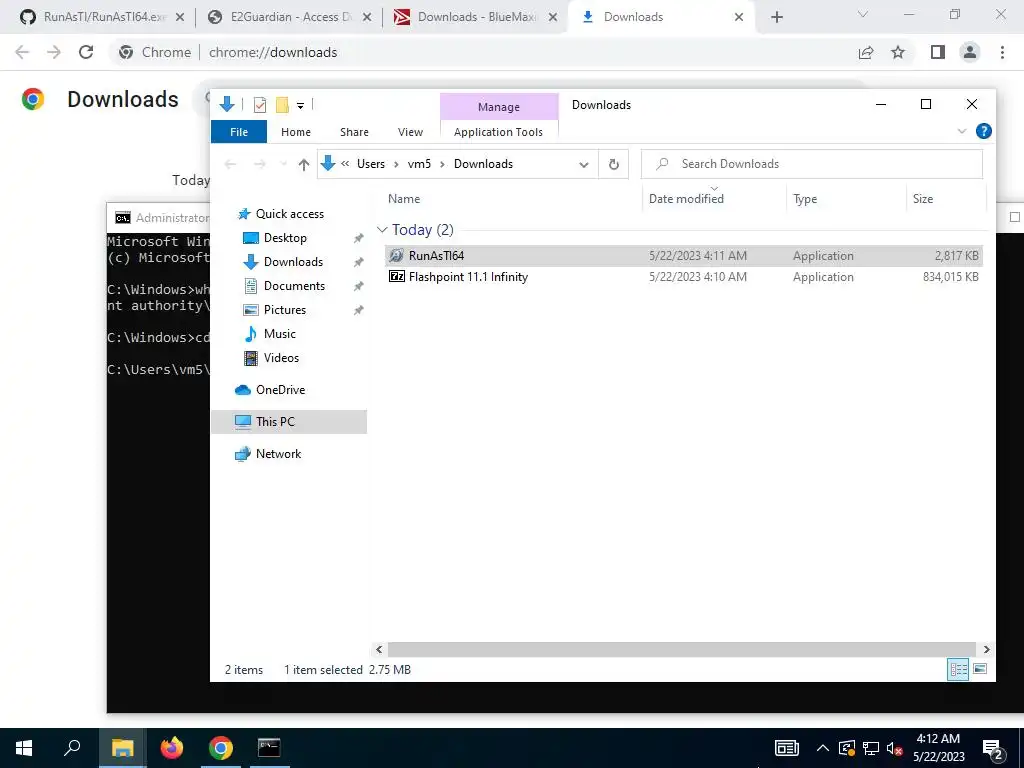Reload the Chrome downloads page
The image size is (1024, 768).
coord(86,52)
